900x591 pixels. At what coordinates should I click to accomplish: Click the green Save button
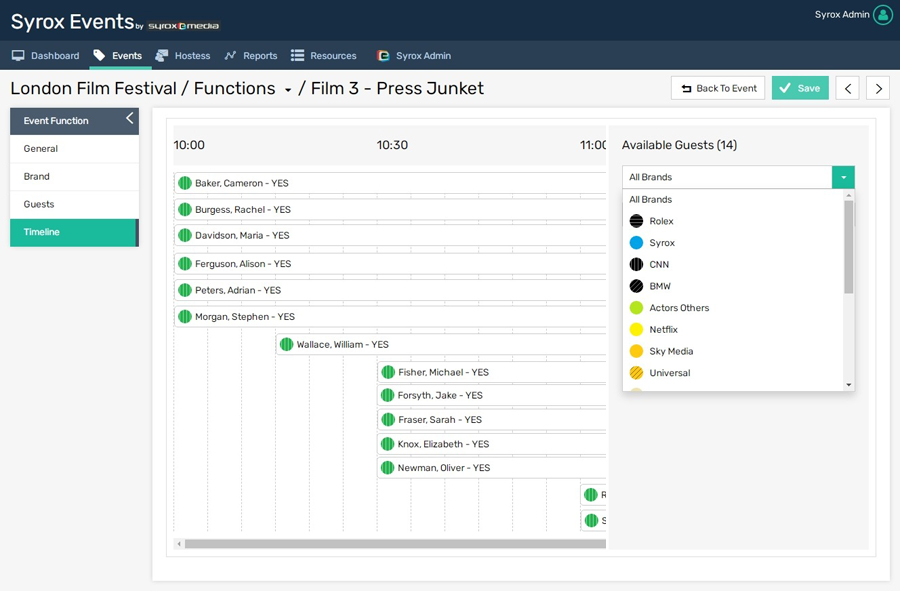coord(800,88)
